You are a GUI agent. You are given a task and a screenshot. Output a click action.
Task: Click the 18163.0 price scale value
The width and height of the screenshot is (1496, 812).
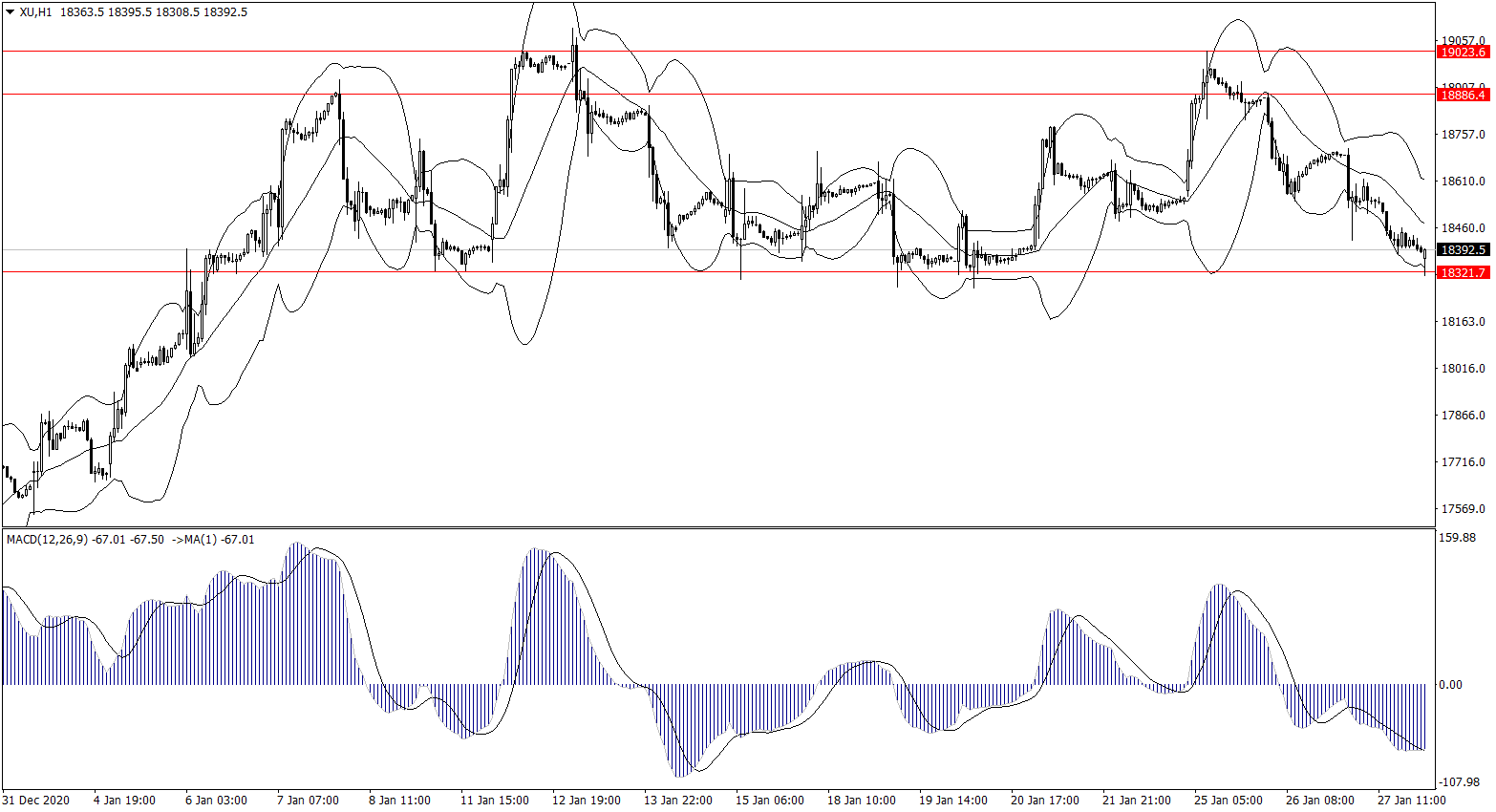(1463, 322)
